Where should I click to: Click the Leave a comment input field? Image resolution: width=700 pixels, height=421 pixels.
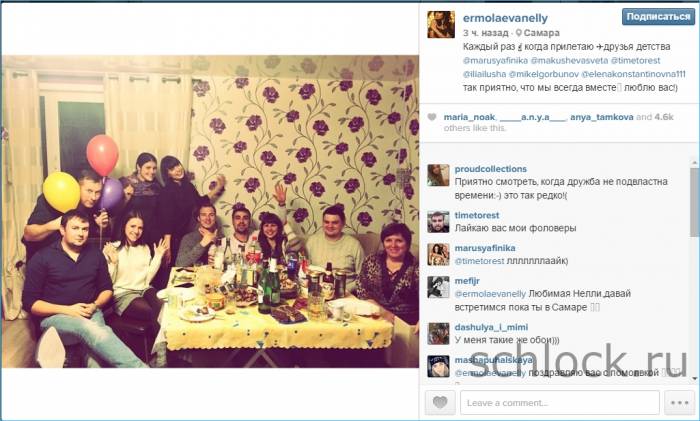pos(560,403)
